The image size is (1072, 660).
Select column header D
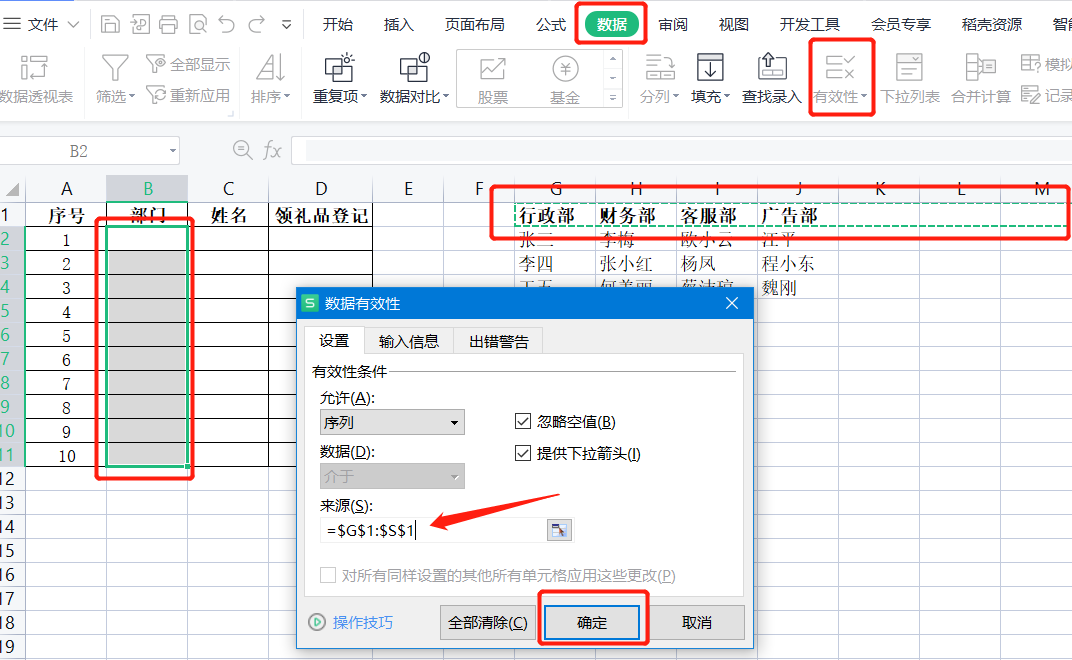tap(321, 189)
